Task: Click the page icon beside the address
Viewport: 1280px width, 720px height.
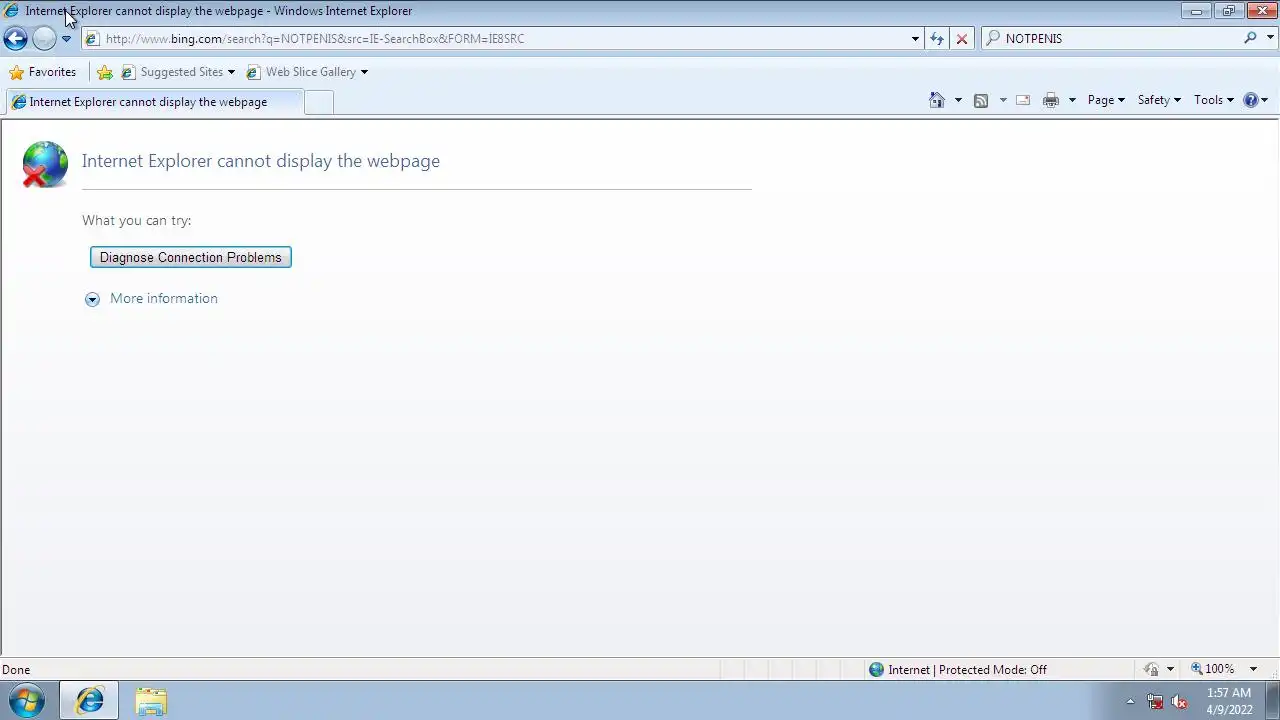Action: coord(92,39)
